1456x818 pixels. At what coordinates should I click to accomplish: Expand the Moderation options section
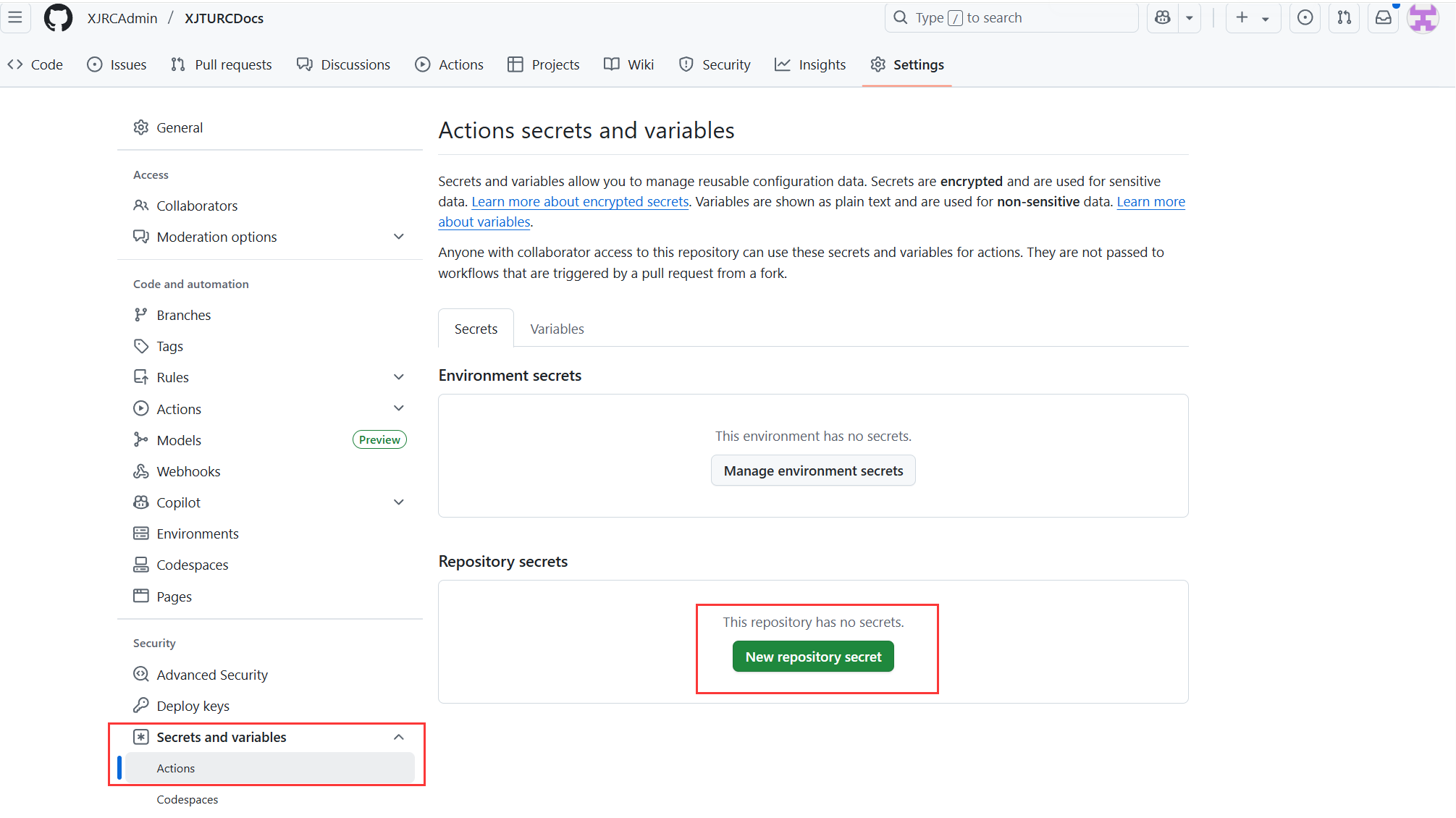tap(398, 237)
